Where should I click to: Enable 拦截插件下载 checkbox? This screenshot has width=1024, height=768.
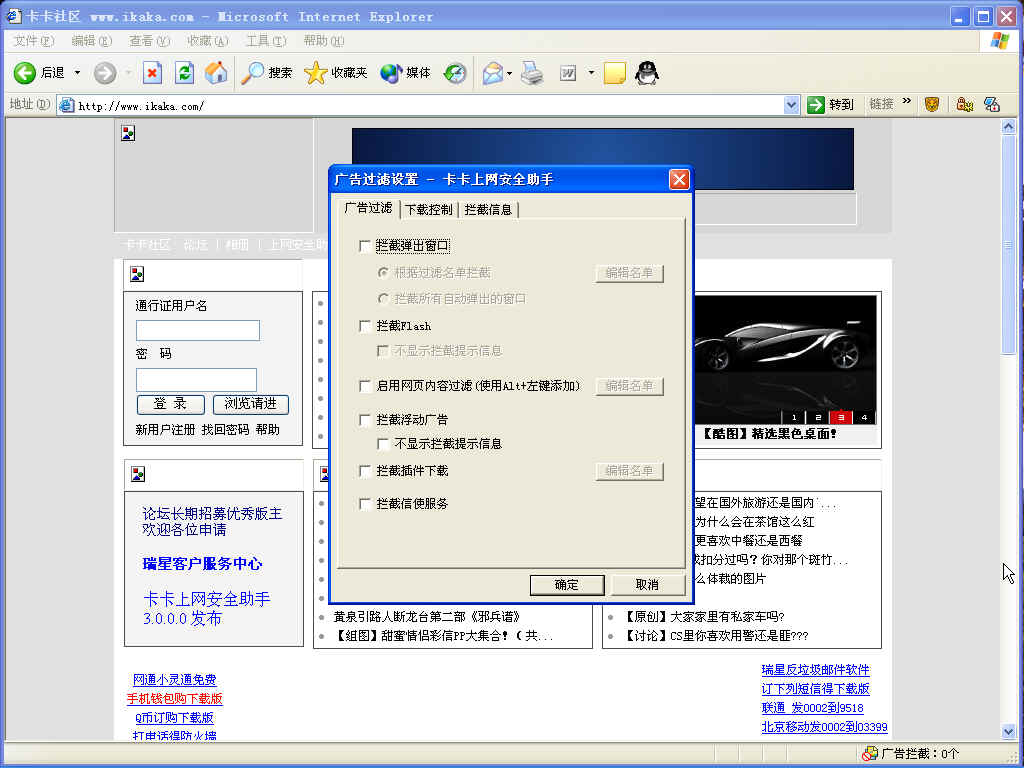click(x=365, y=471)
